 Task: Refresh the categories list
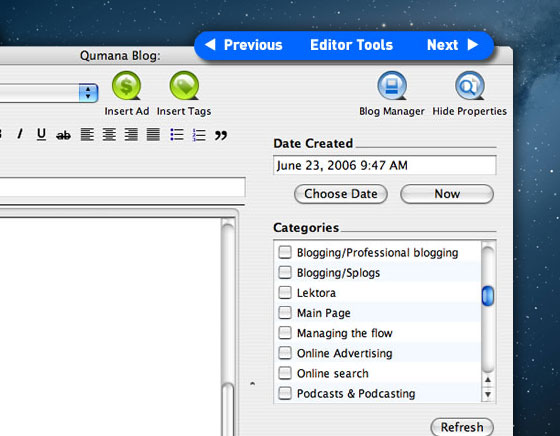462,427
